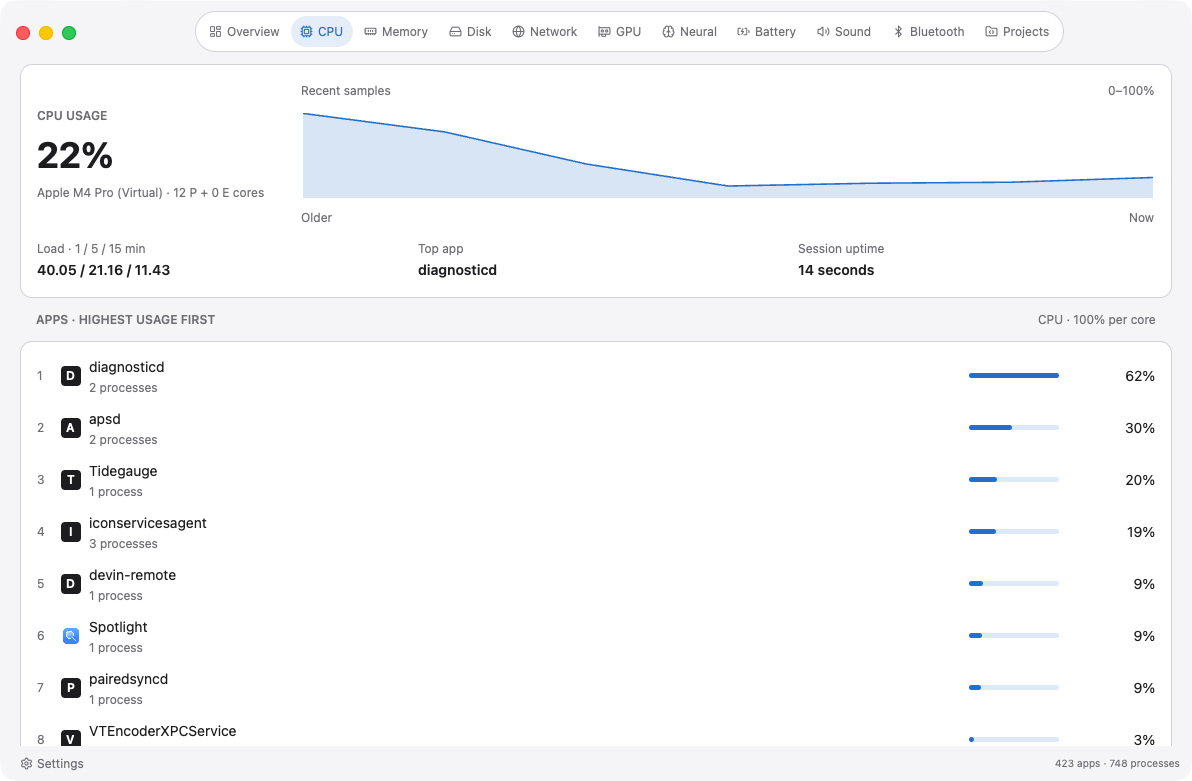The image size is (1192, 781).
Task: Open the Overview tab
Action: pos(245,32)
